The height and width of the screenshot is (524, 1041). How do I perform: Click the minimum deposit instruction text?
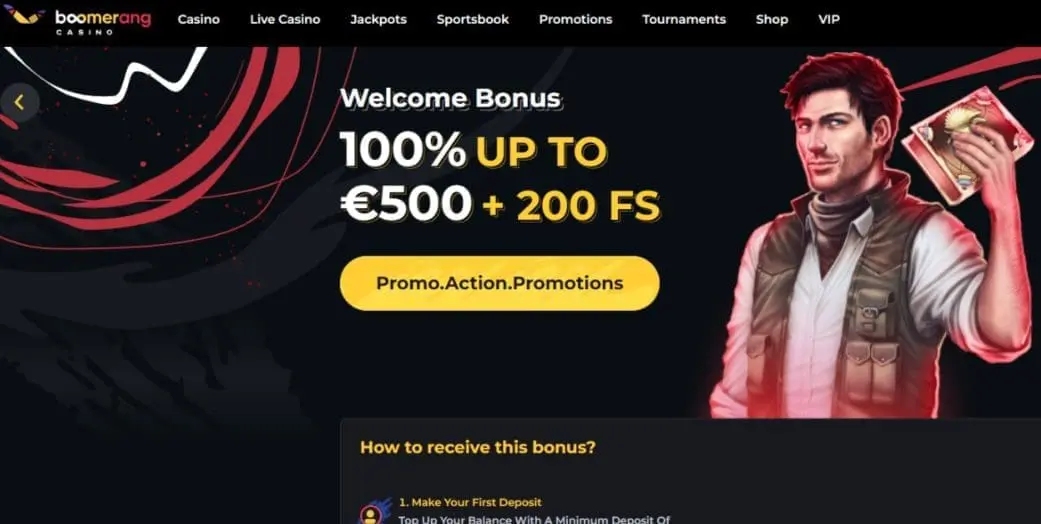534,519
